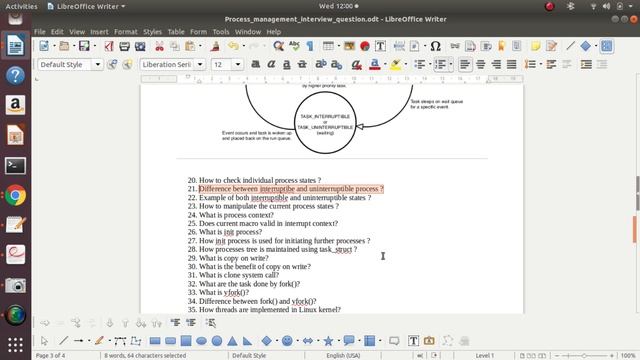Toggle Italic formatting
Screen dimensions: 640x360
point(271,64)
